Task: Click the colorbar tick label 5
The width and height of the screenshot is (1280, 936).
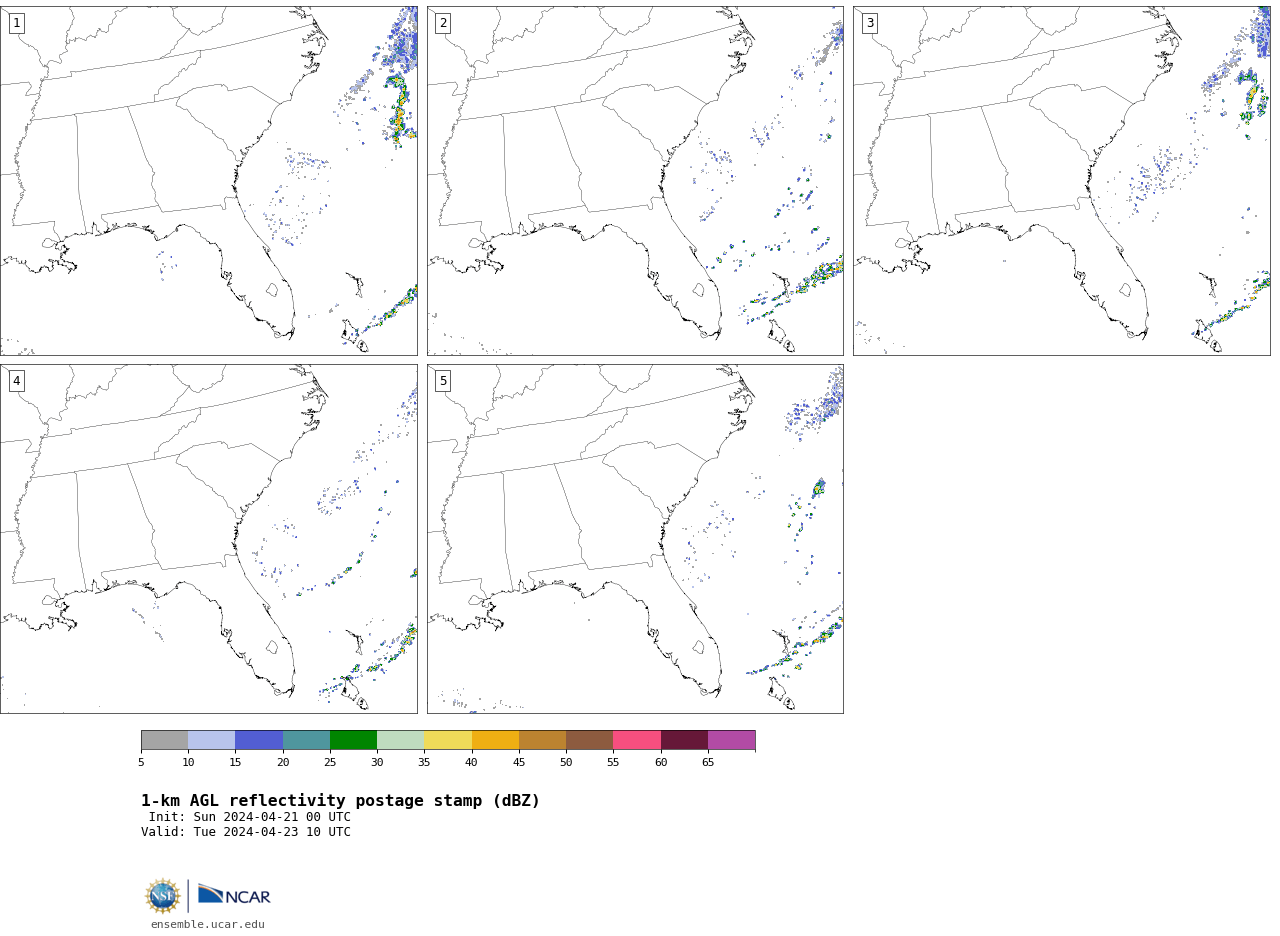Action: pos(141,763)
